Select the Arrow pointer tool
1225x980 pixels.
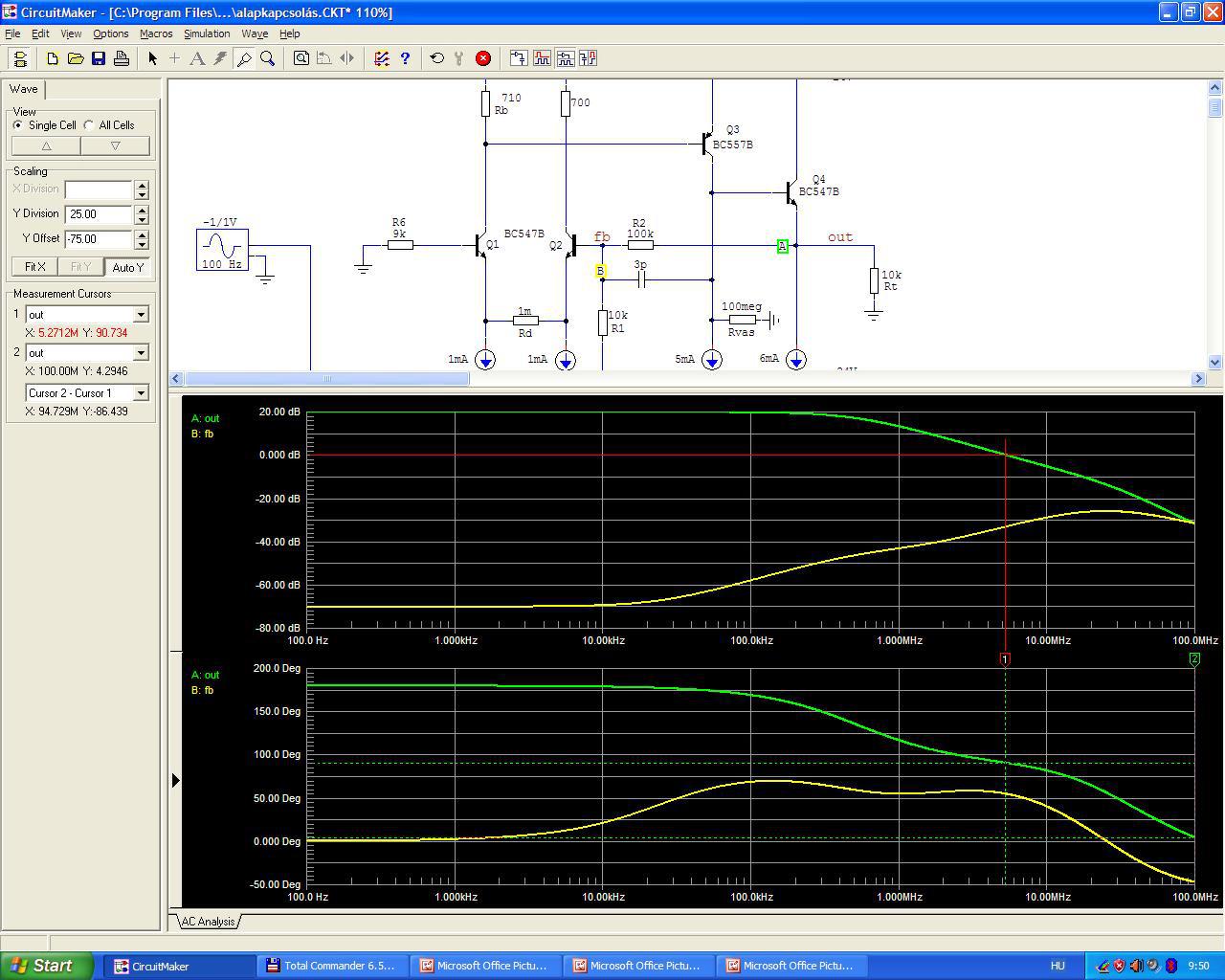coord(152,58)
